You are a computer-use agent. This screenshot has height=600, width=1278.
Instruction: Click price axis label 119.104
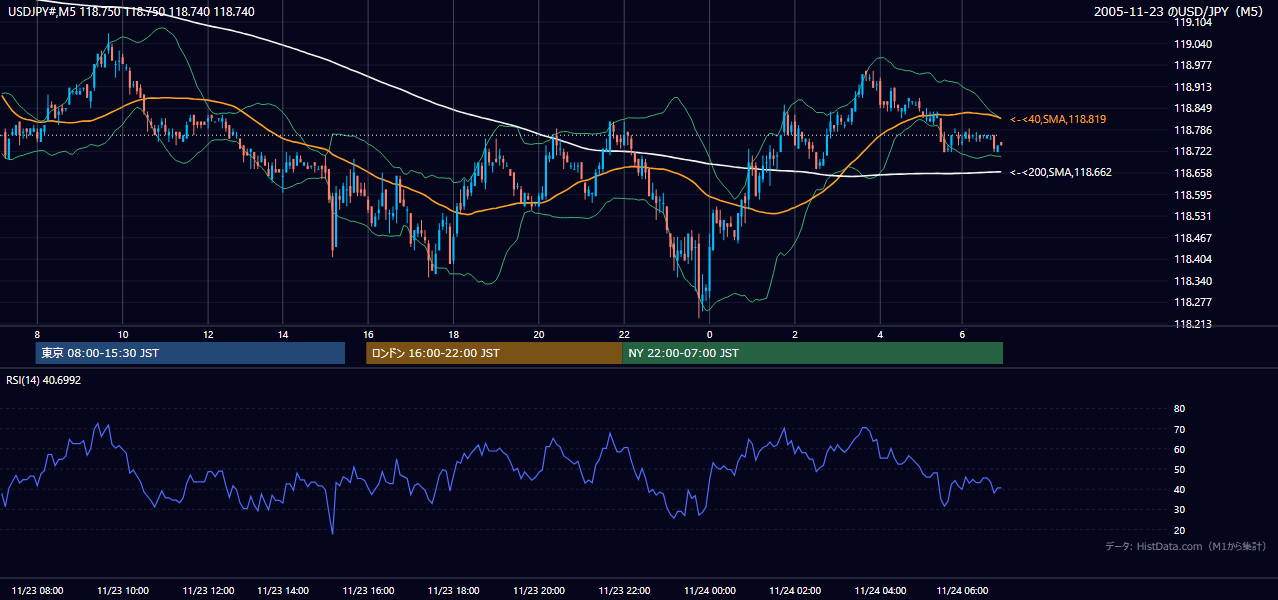(x=1192, y=22)
